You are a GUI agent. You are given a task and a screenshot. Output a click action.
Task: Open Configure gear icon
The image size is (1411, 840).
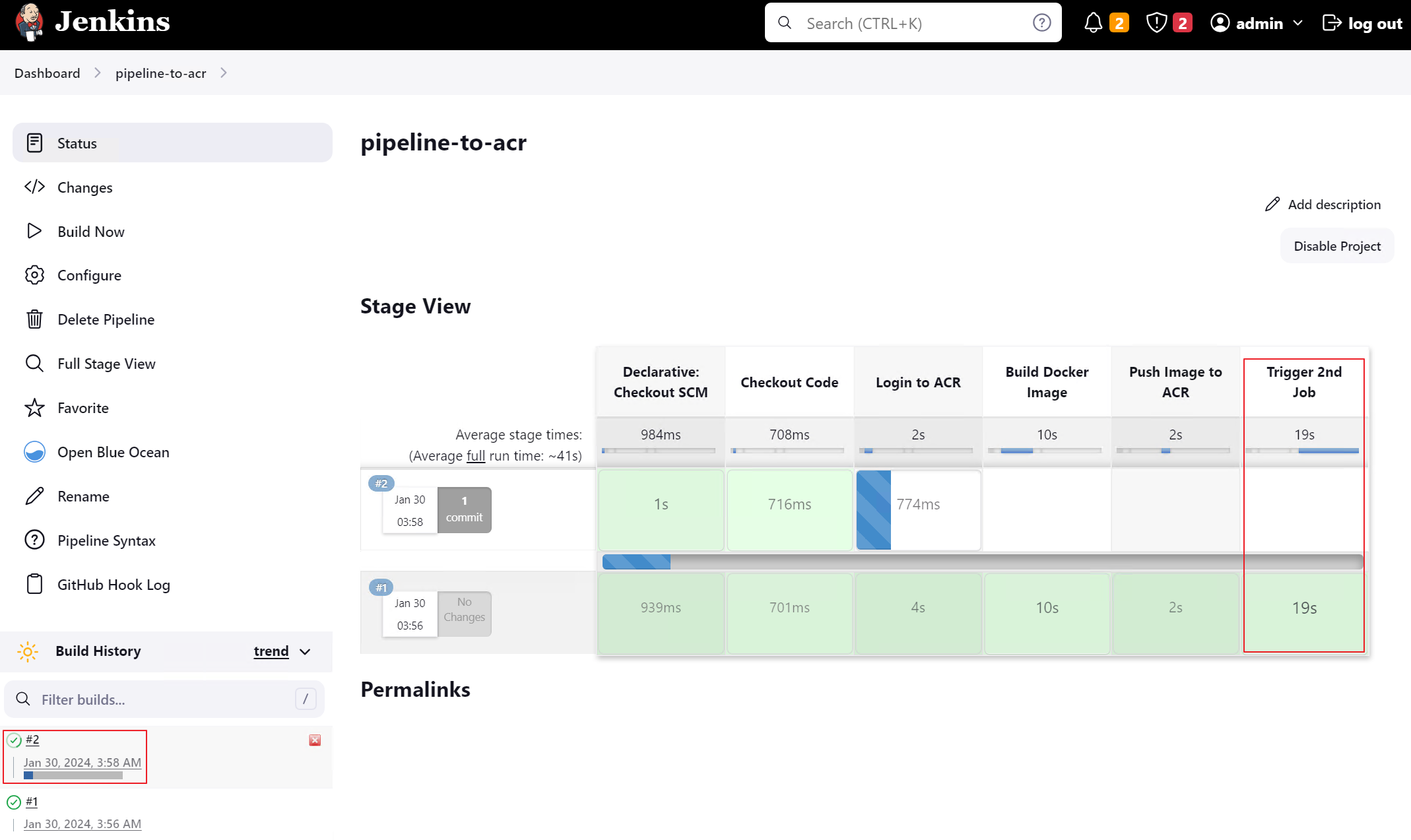pos(34,275)
